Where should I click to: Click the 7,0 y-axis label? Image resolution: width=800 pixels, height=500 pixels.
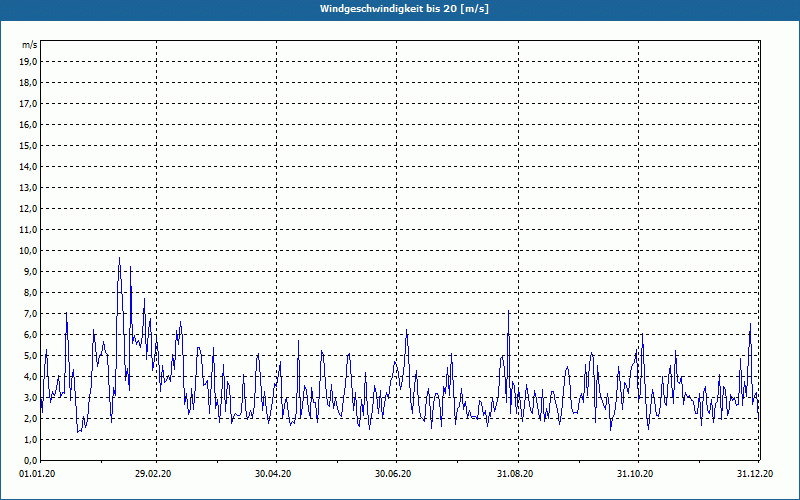[x=30, y=314]
